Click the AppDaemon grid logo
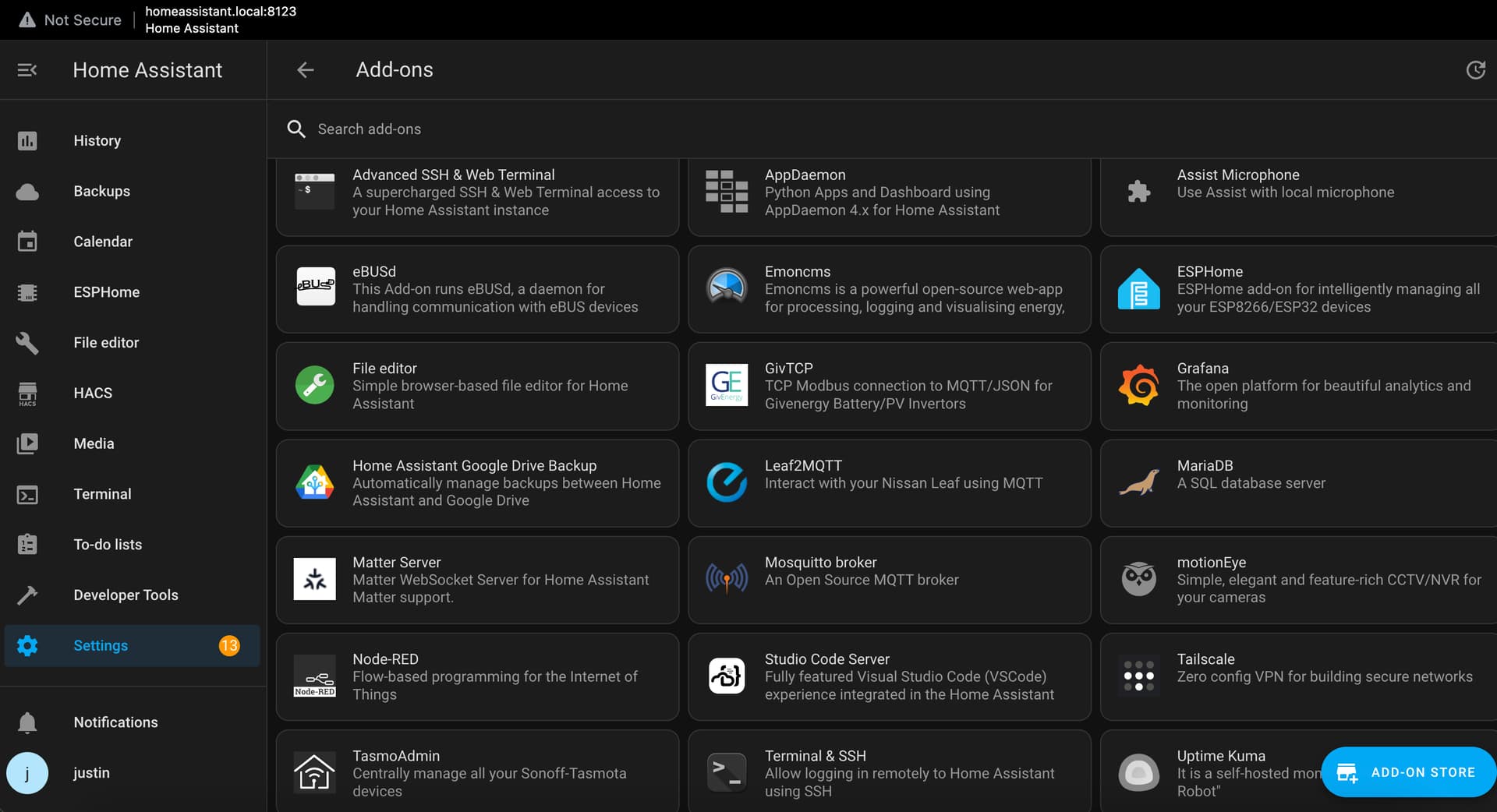The image size is (1497, 812). click(727, 191)
